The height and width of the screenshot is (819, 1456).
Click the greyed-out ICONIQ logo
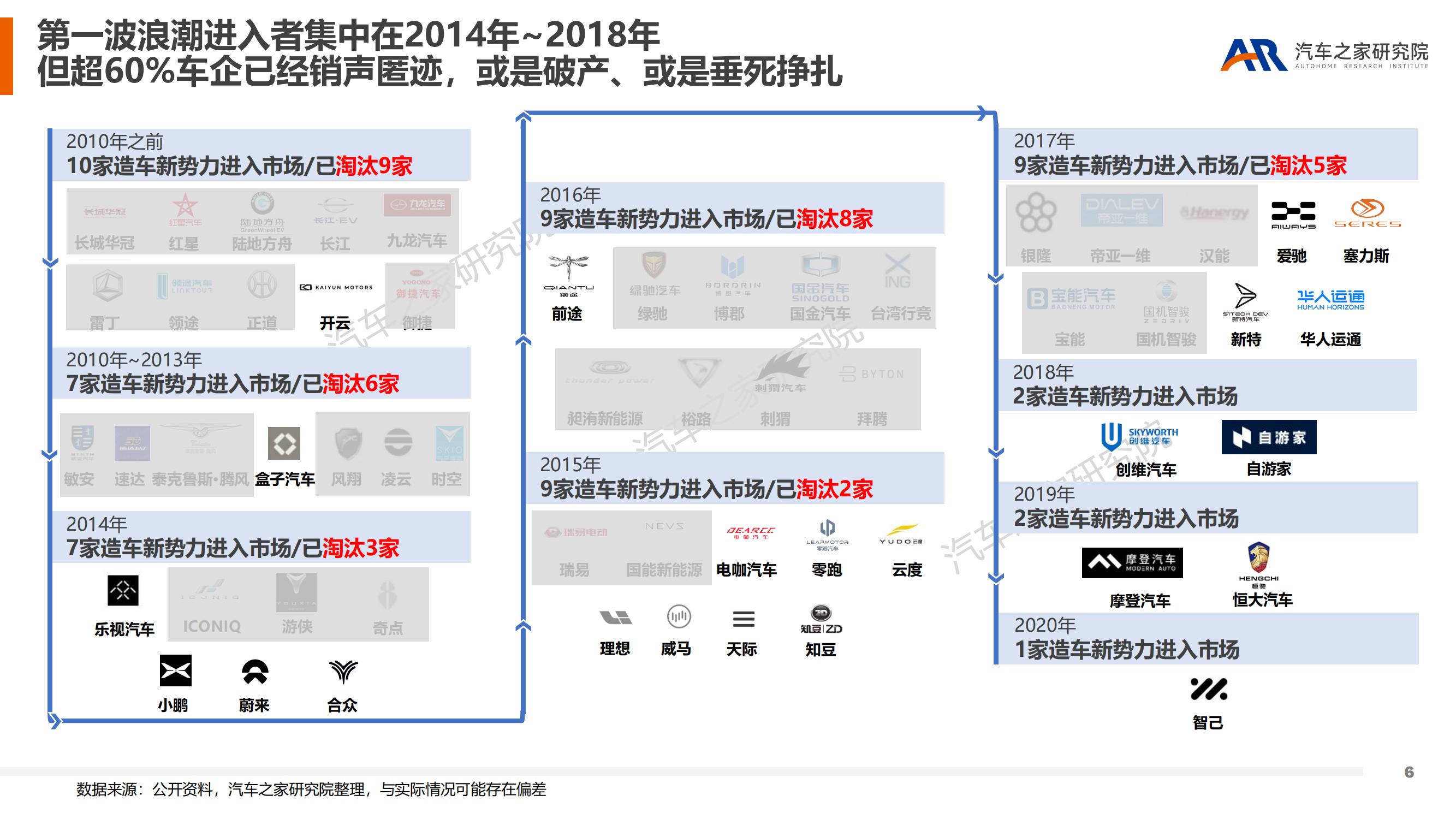coord(210,590)
